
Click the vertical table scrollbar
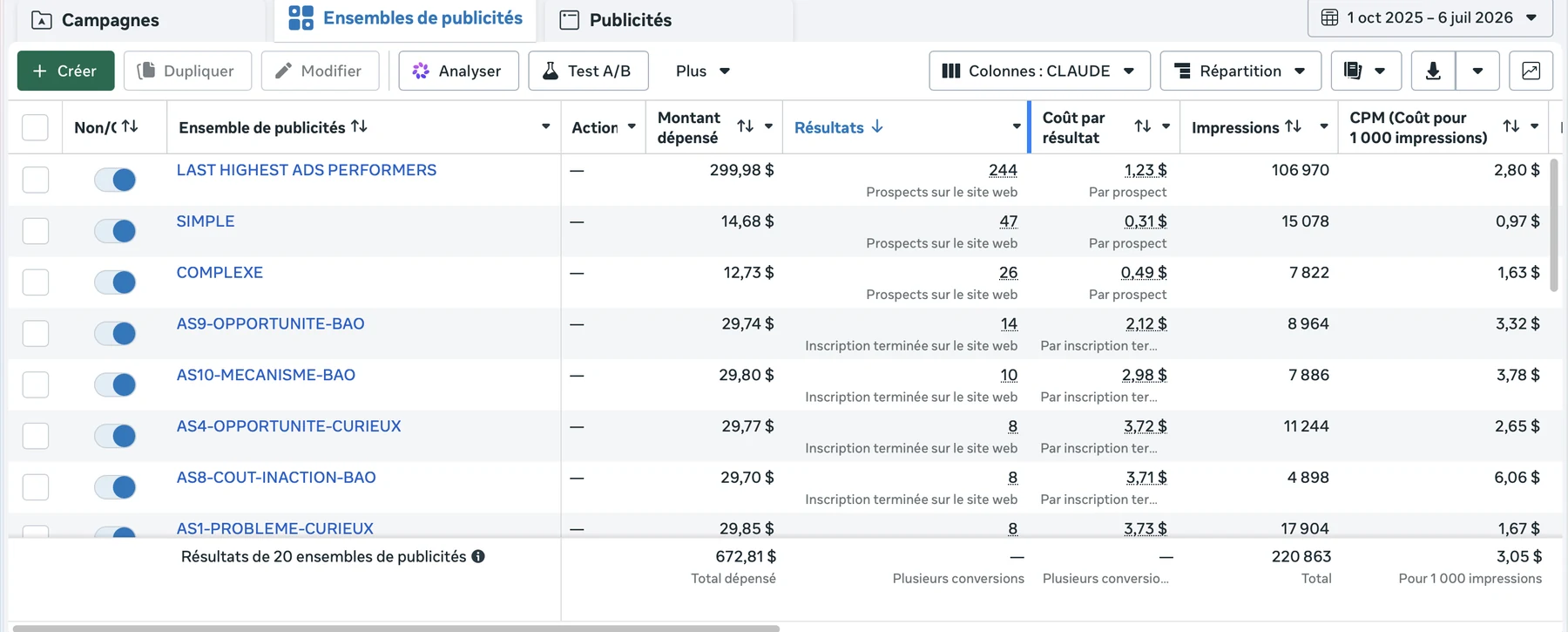pyautogui.click(x=1555, y=225)
